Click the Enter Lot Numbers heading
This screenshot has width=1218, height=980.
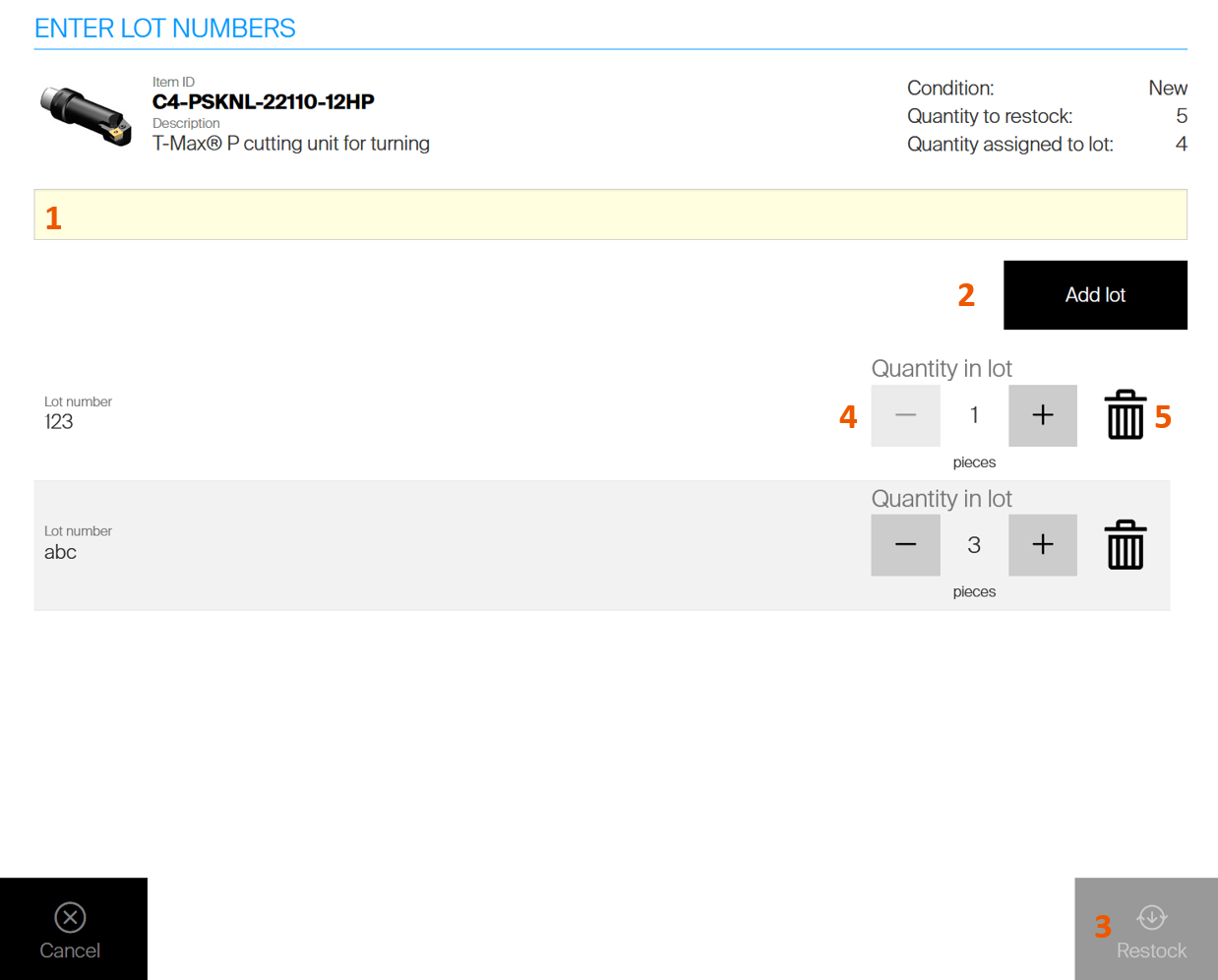164,29
